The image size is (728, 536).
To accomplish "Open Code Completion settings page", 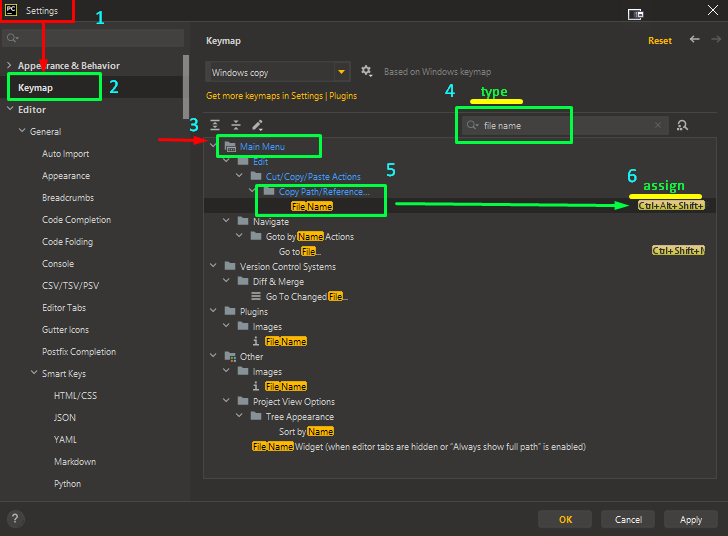I will (77, 220).
